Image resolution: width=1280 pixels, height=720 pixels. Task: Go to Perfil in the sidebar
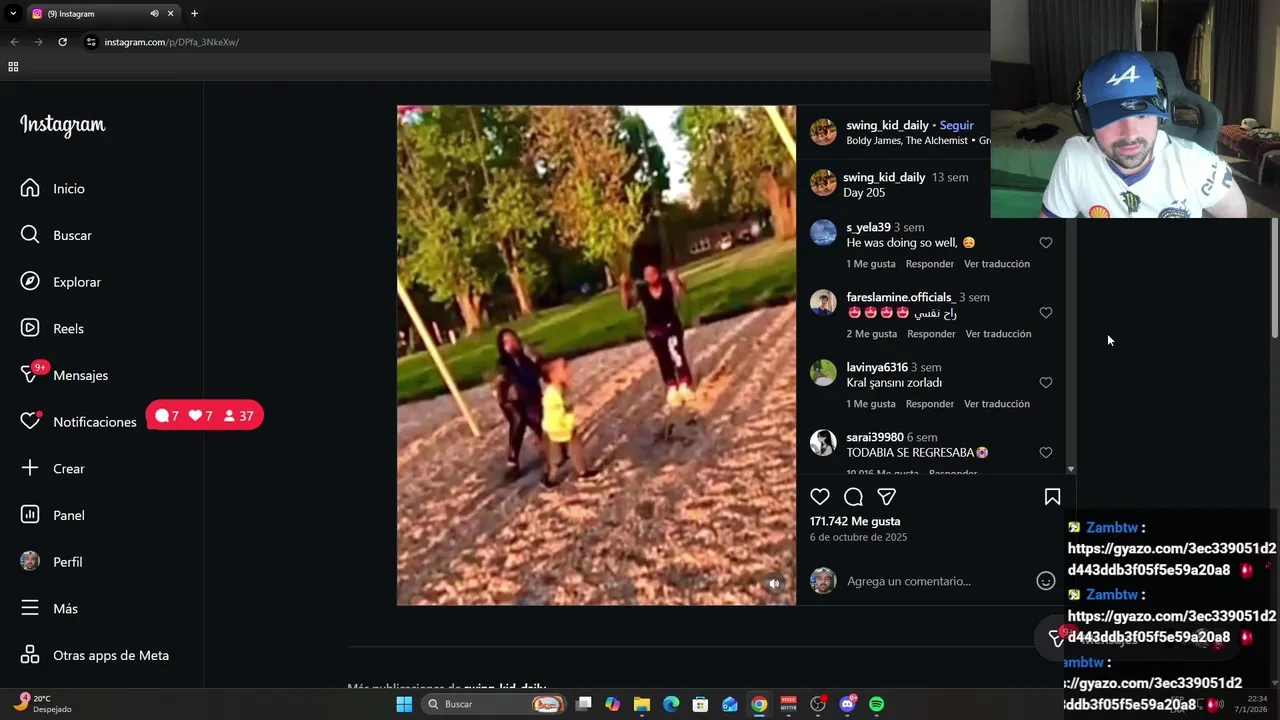[54, 562]
